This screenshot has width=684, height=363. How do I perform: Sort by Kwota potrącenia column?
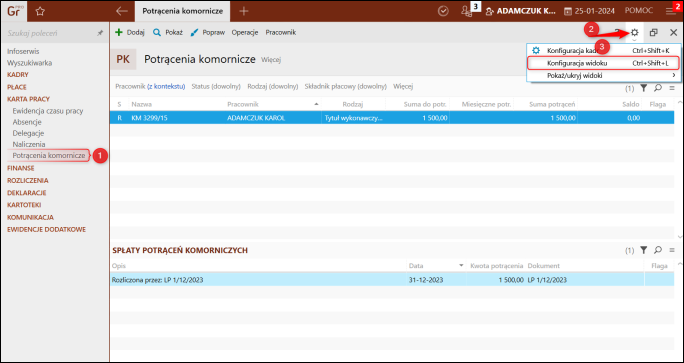pyautogui.click(x=496, y=266)
